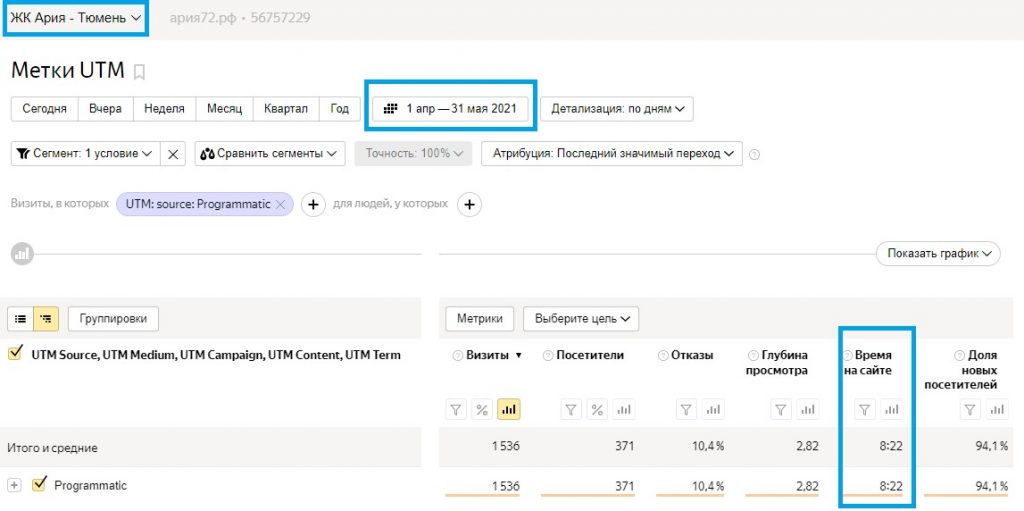The width and height of the screenshot is (1024, 511).
Task: Click the bookmark icon next to Метки UTM
Action: point(140,71)
